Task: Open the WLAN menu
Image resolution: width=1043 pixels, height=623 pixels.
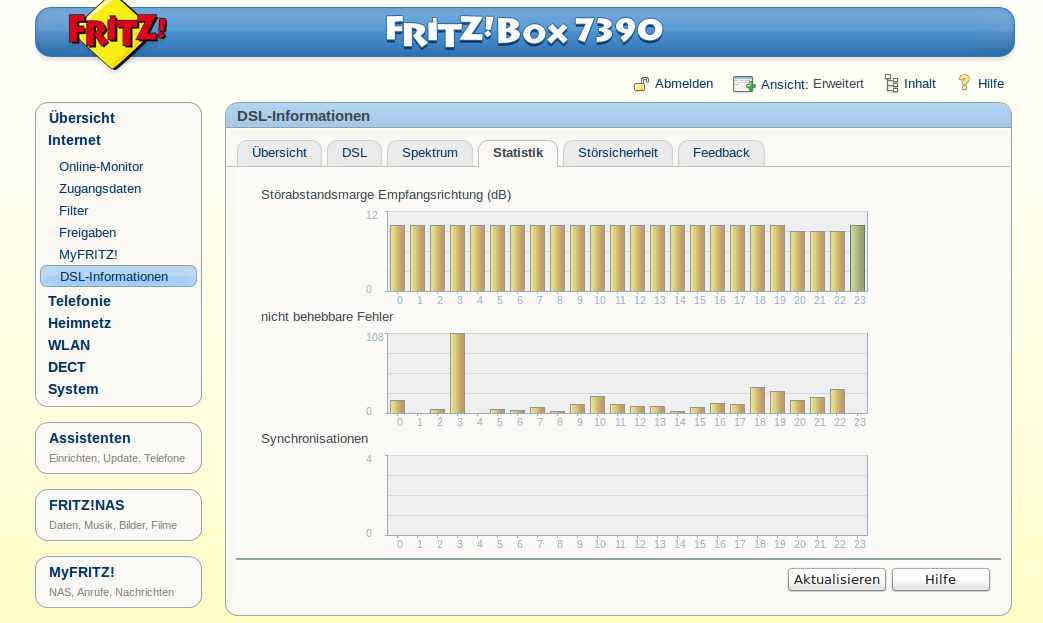Action: click(69, 345)
